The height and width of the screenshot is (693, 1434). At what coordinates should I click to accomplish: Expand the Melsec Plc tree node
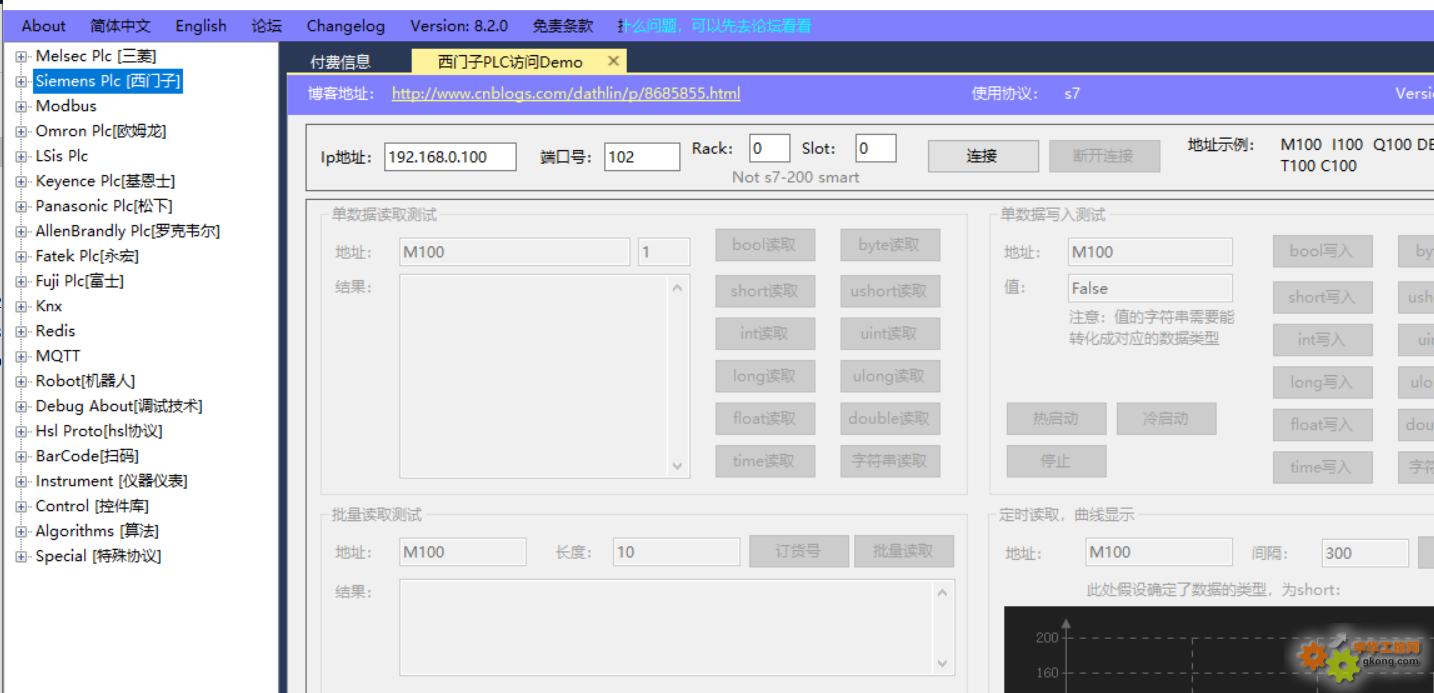(21, 56)
